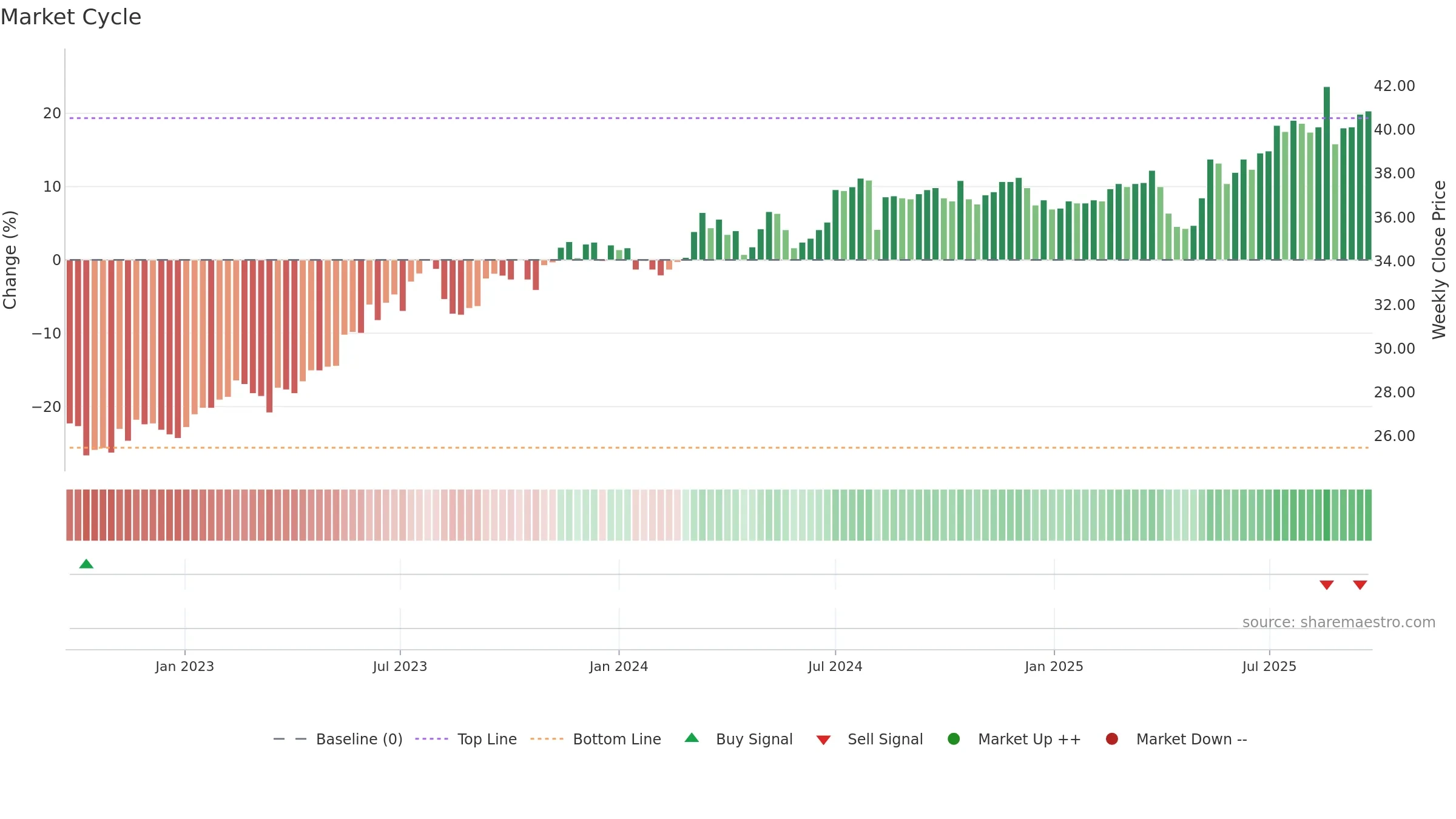The height and width of the screenshot is (819, 1456).
Task: Click the green buy signal triangle marker
Action: click(86, 564)
